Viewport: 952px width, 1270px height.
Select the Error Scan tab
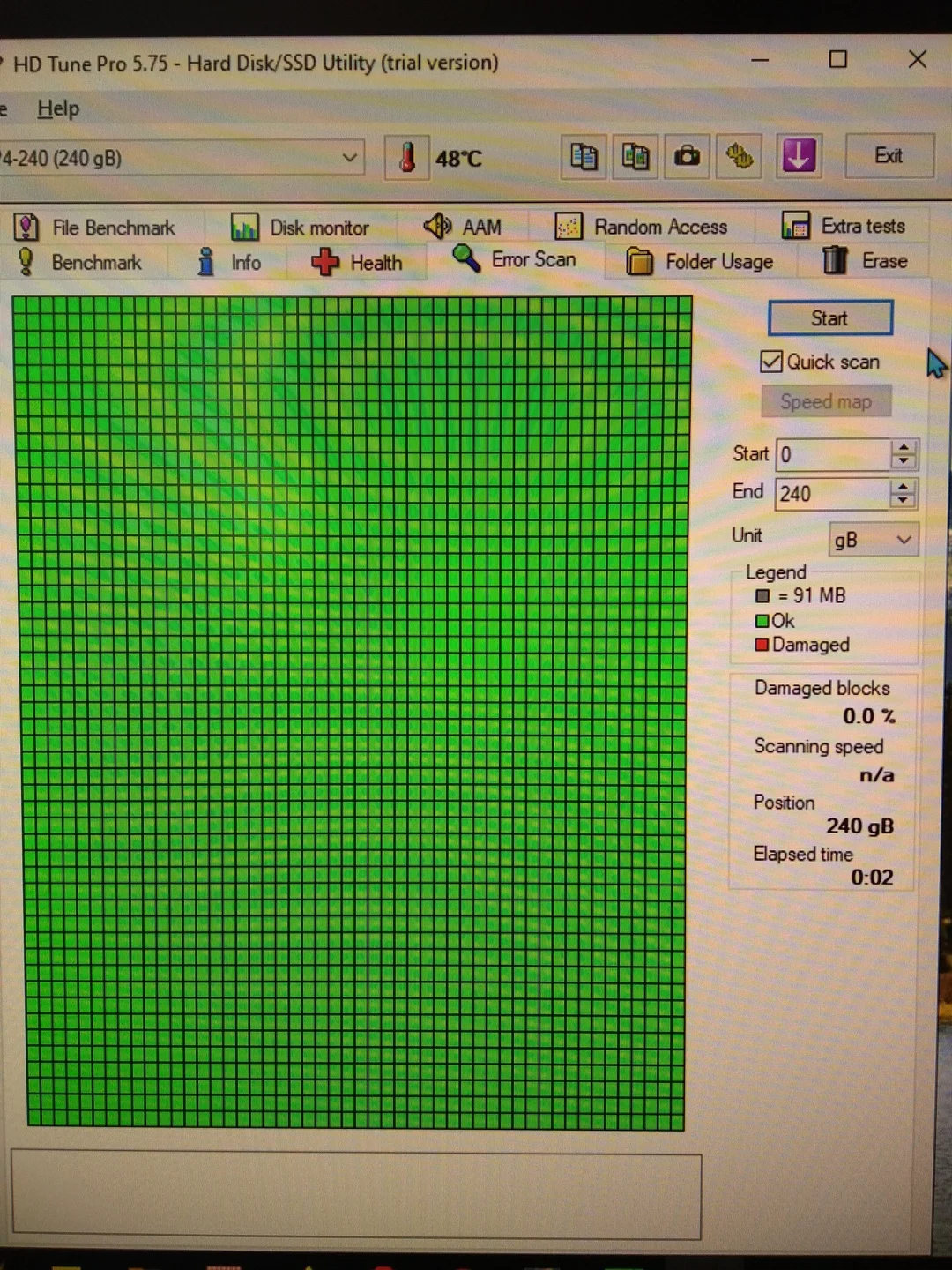click(x=515, y=259)
